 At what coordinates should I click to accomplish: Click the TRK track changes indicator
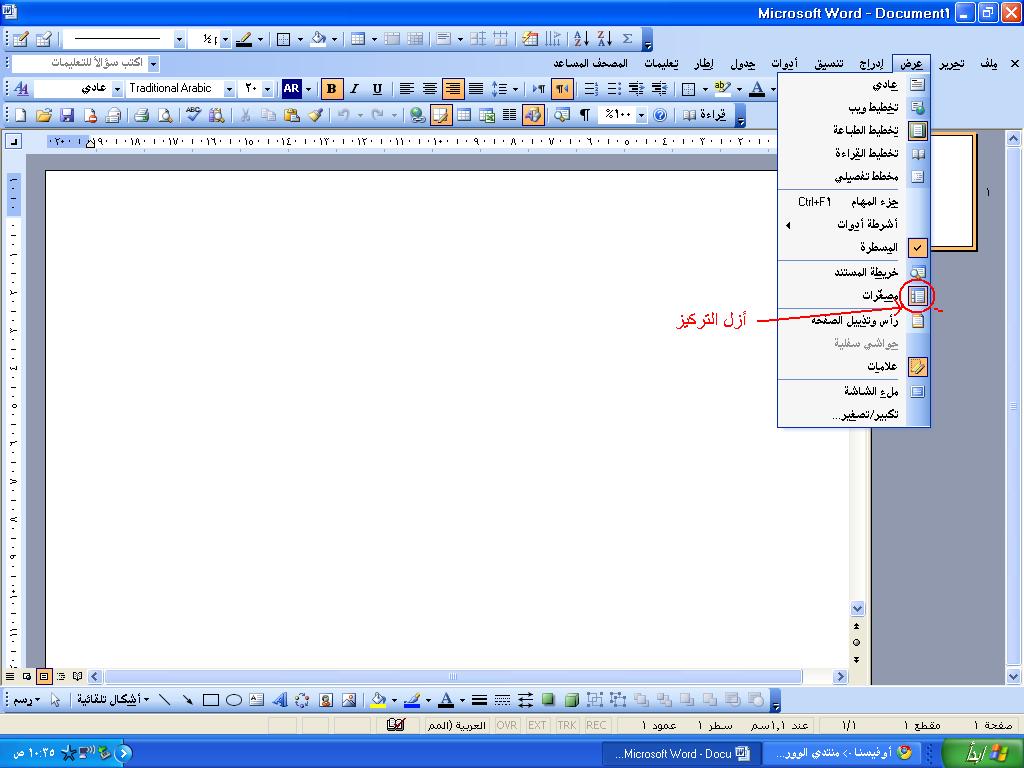566,725
